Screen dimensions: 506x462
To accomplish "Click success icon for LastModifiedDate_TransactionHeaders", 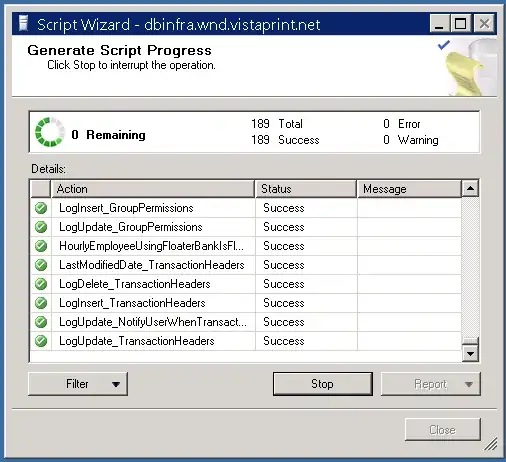I will tap(41, 265).
